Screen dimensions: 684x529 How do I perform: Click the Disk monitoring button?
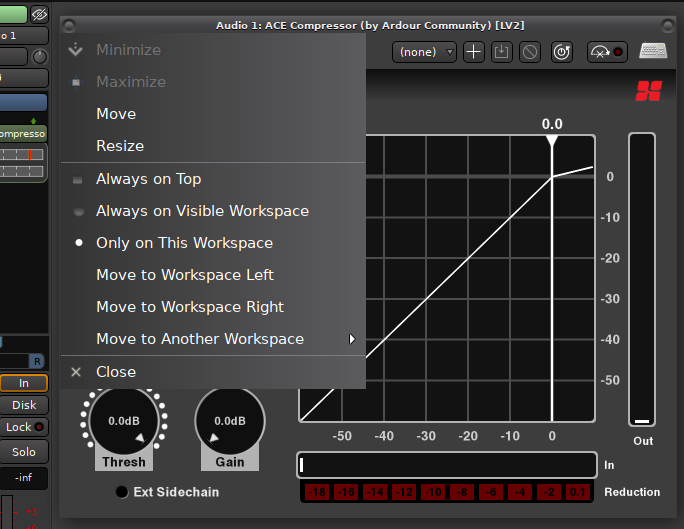tap(24, 405)
